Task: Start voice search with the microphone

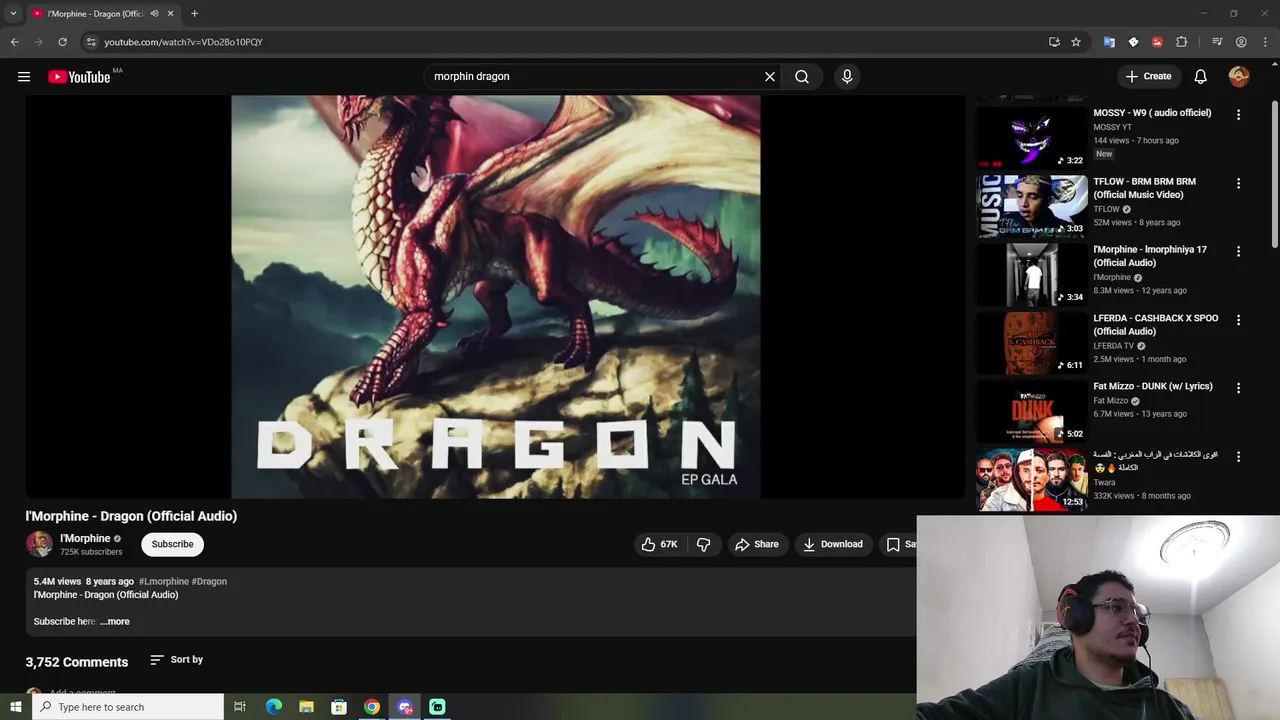Action: (847, 76)
